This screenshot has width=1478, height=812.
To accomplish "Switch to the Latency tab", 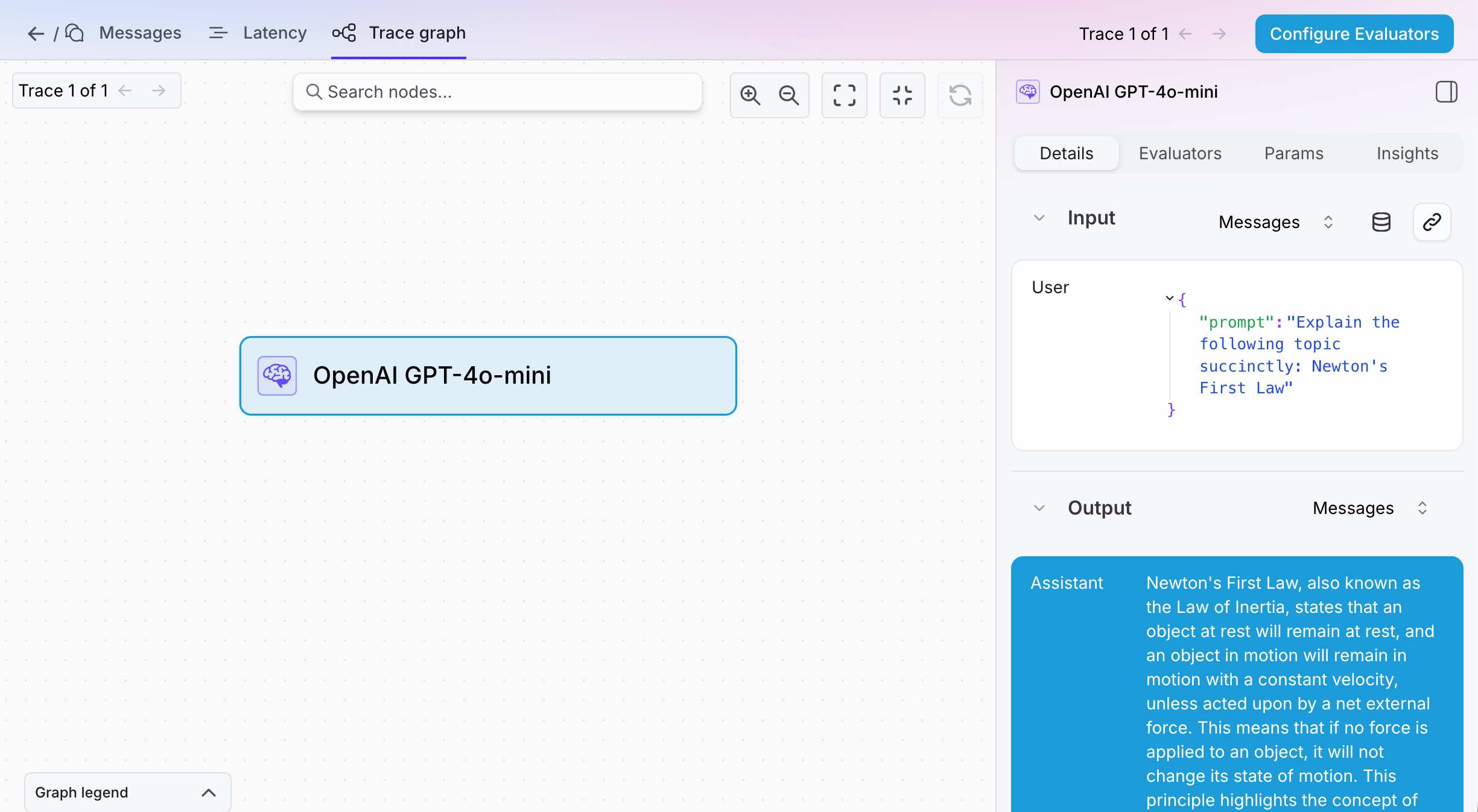I will click(258, 33).
